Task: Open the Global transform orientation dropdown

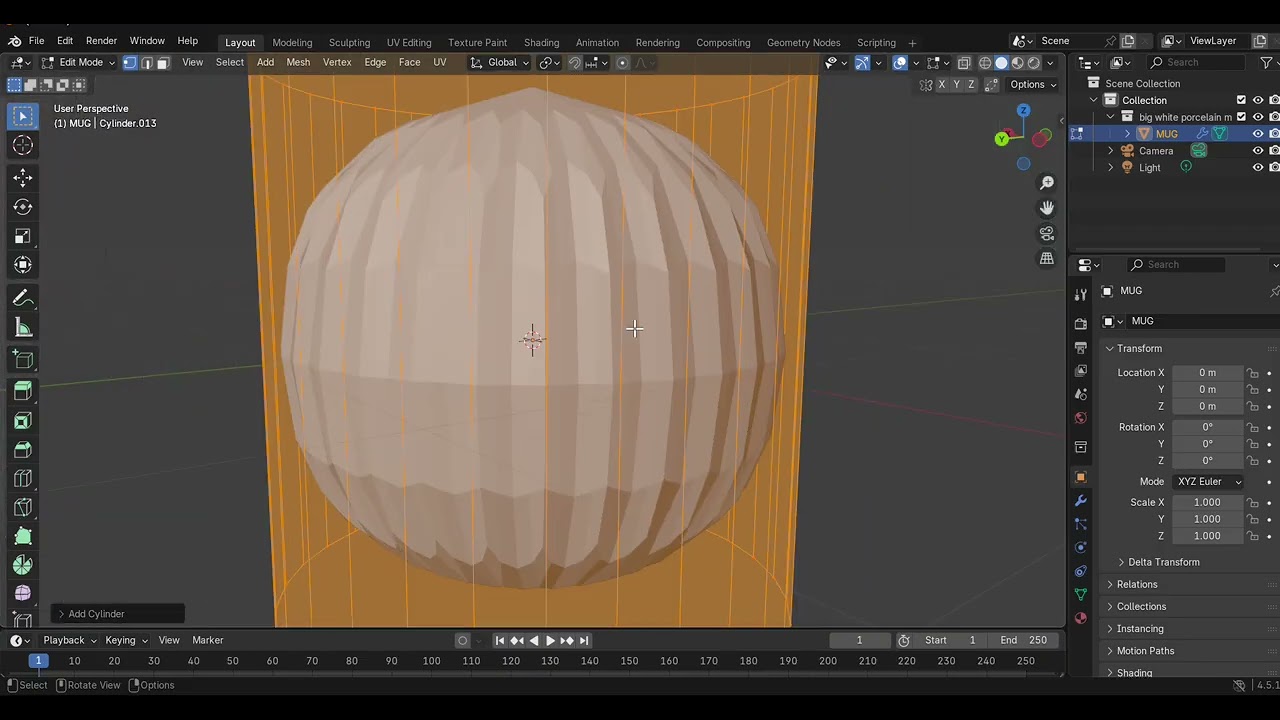Action: pyautogui.click(x=499, y=62)
